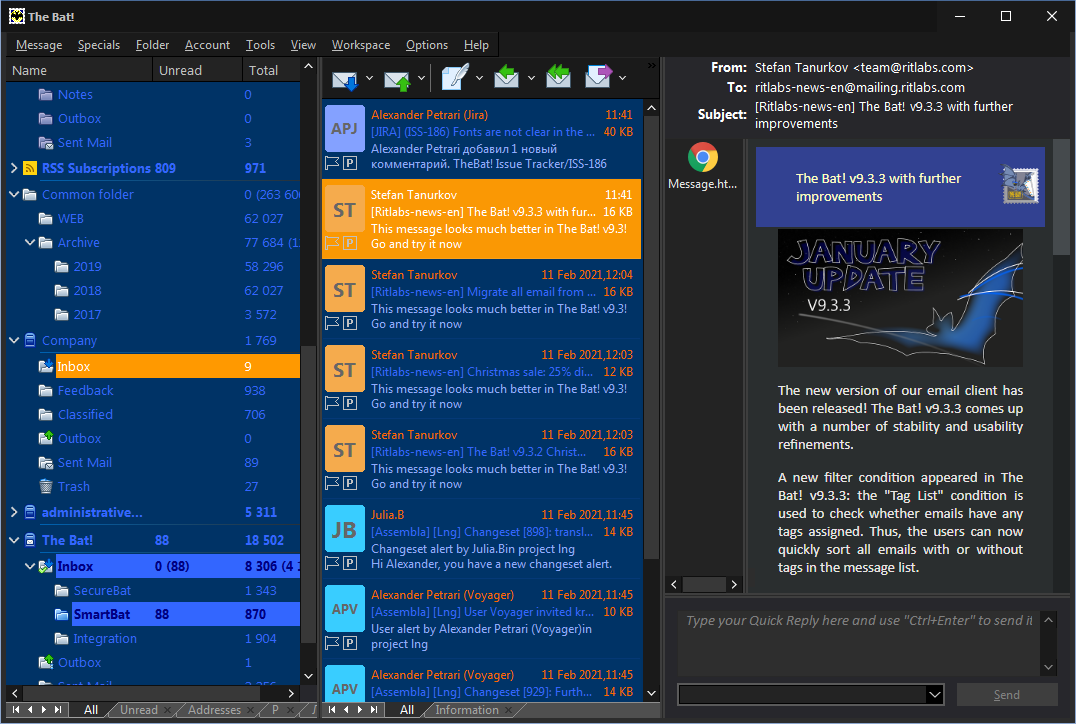
Task: Open the Message menu
Action: [x=39, y=45]
